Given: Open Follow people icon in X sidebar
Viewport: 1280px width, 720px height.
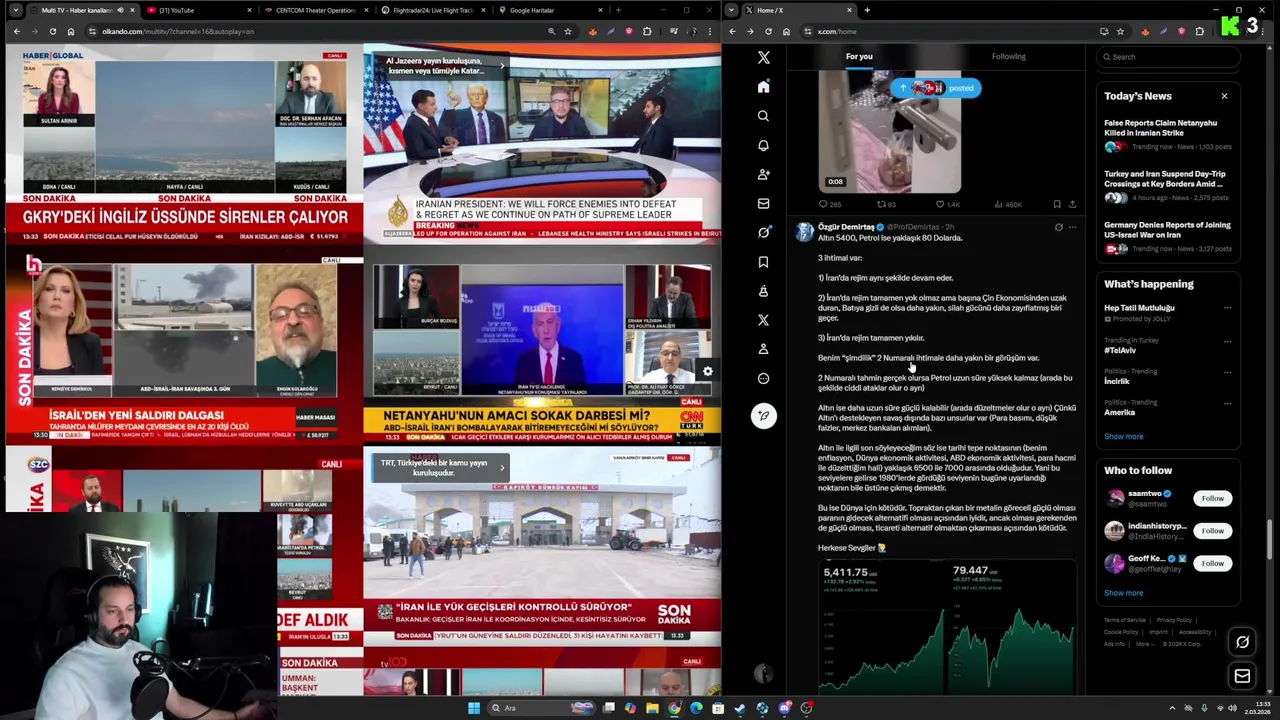Looking at the screenshot, I should pos(763,174).
